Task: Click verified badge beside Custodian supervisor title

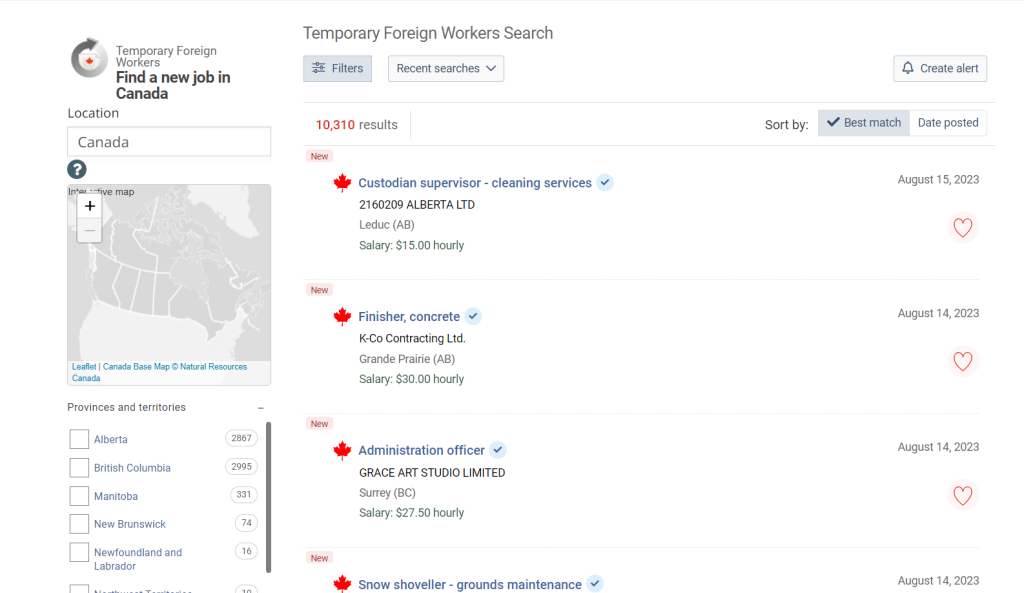Action: coord(605,183)
